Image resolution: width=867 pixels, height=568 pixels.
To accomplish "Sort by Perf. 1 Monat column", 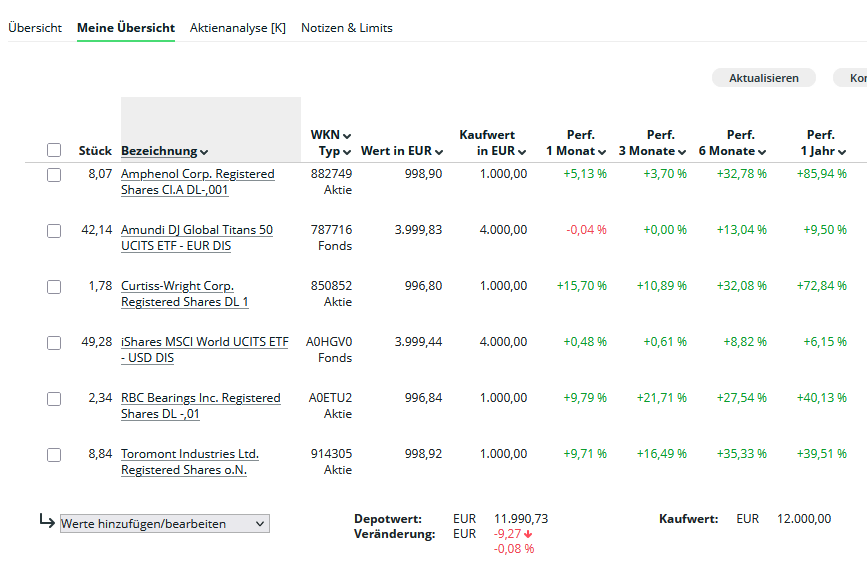I will click(576, 143).
